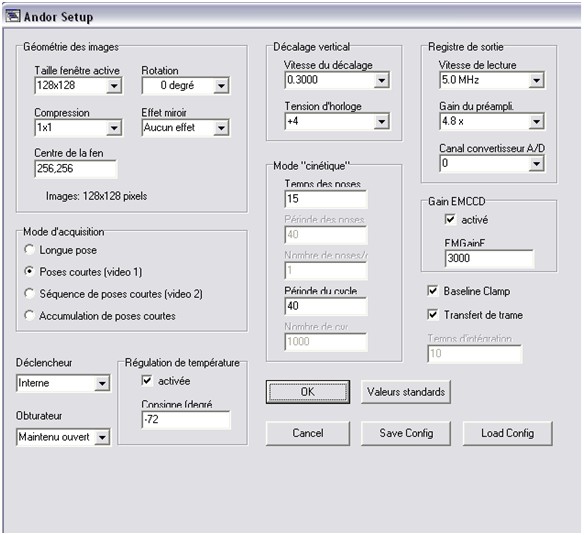
Task: Click the Save Config button
Action: (x=406, y=433)
